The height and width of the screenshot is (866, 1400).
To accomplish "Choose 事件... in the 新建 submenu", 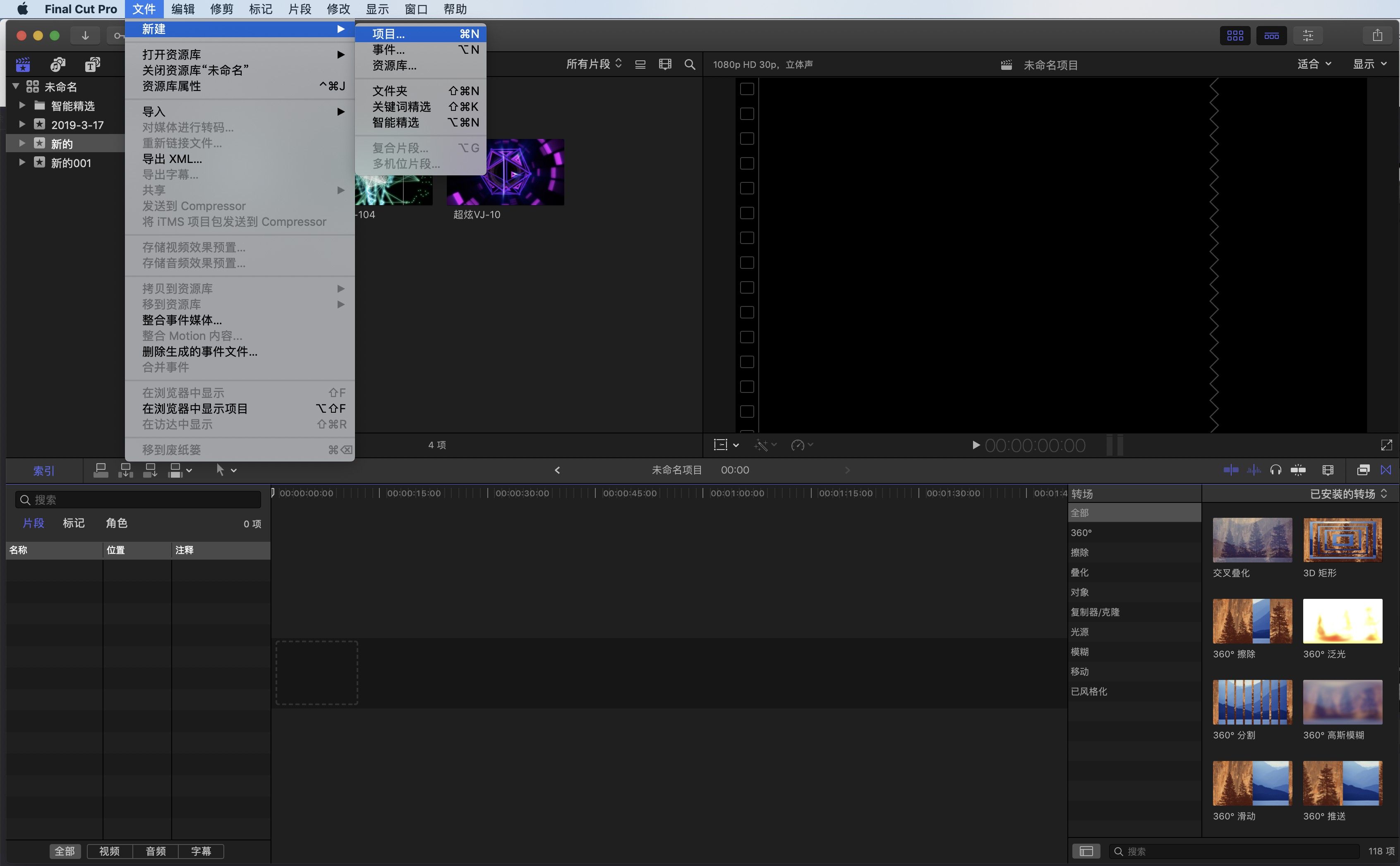I will tap(420, 49).
